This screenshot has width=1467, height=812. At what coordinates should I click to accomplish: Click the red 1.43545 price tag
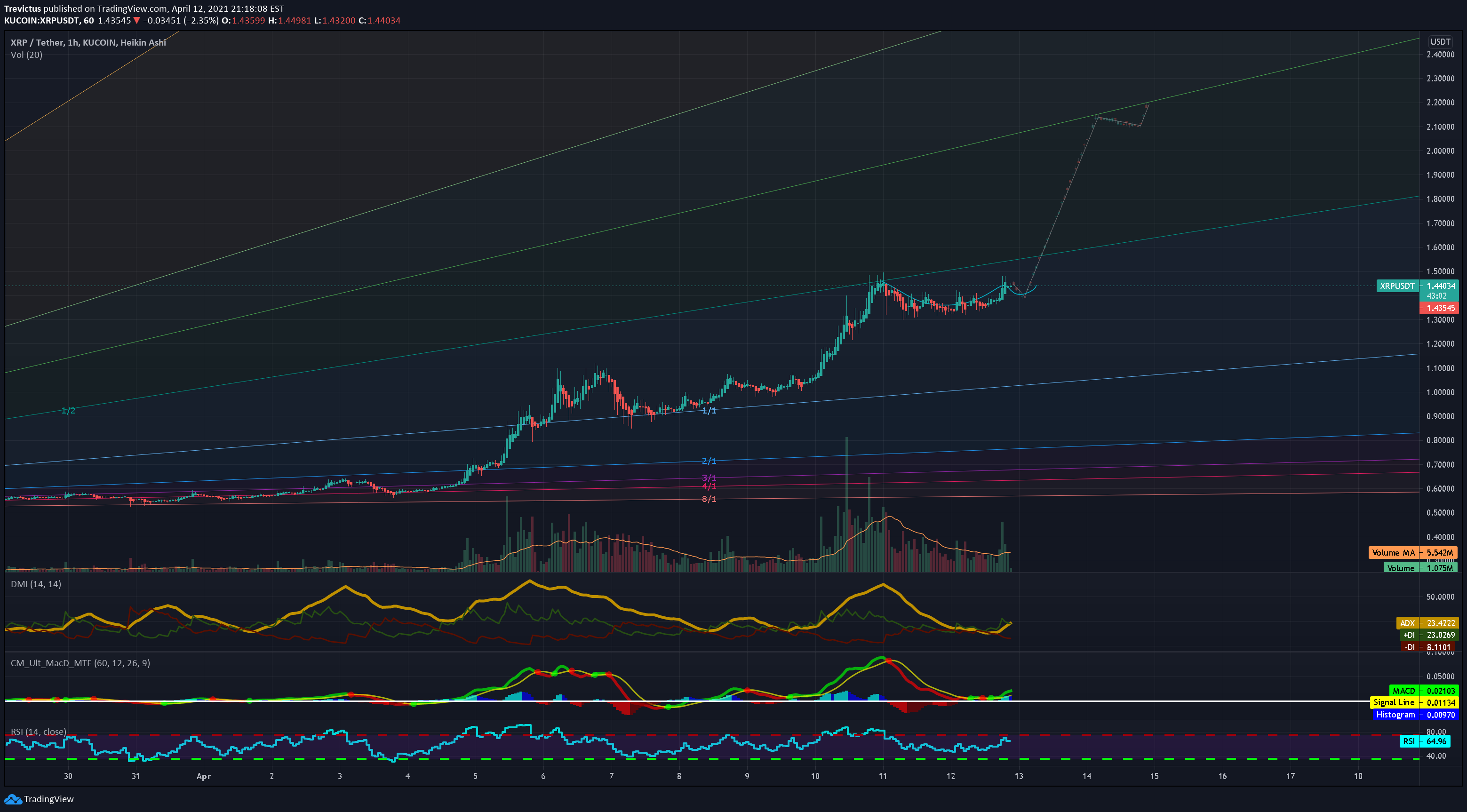tap(1440, 308)
